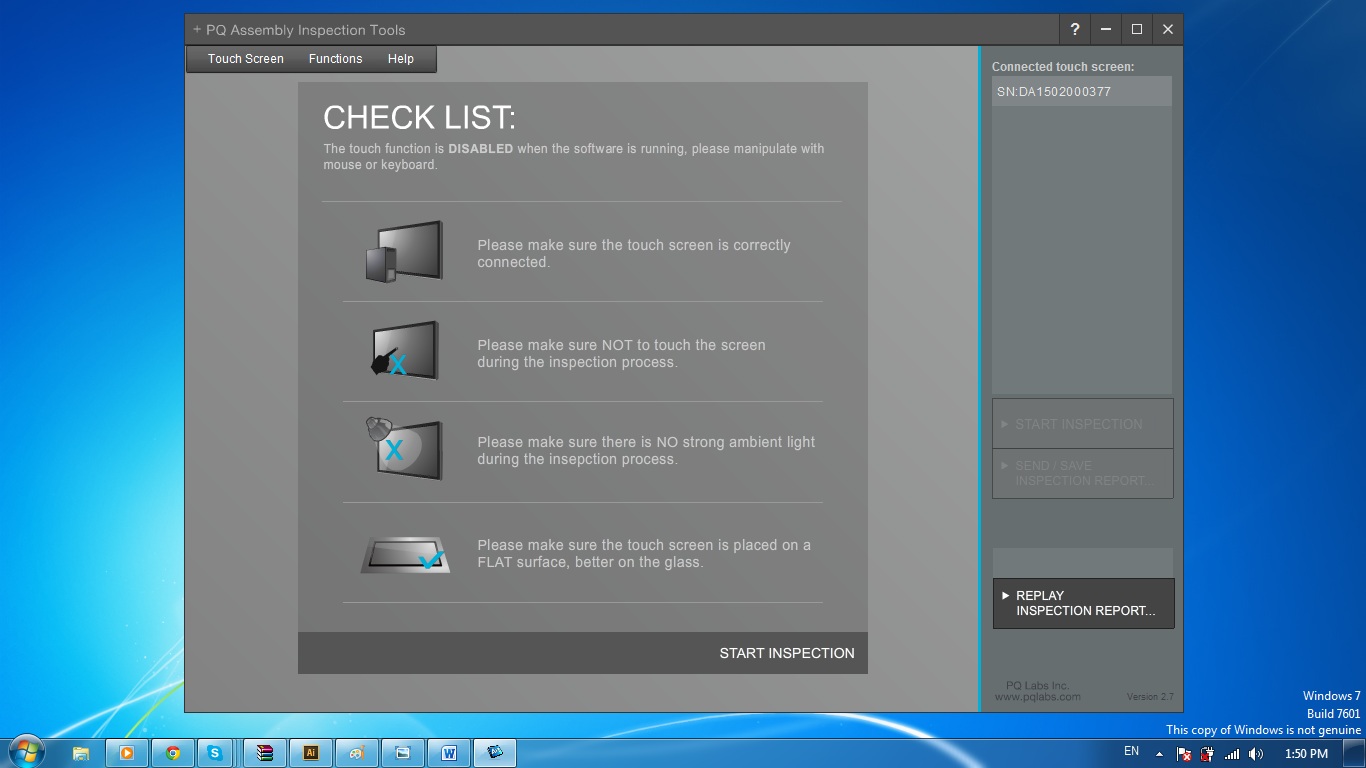Open the Windows Start menu
1366x768 pixels.
point(25,752)
